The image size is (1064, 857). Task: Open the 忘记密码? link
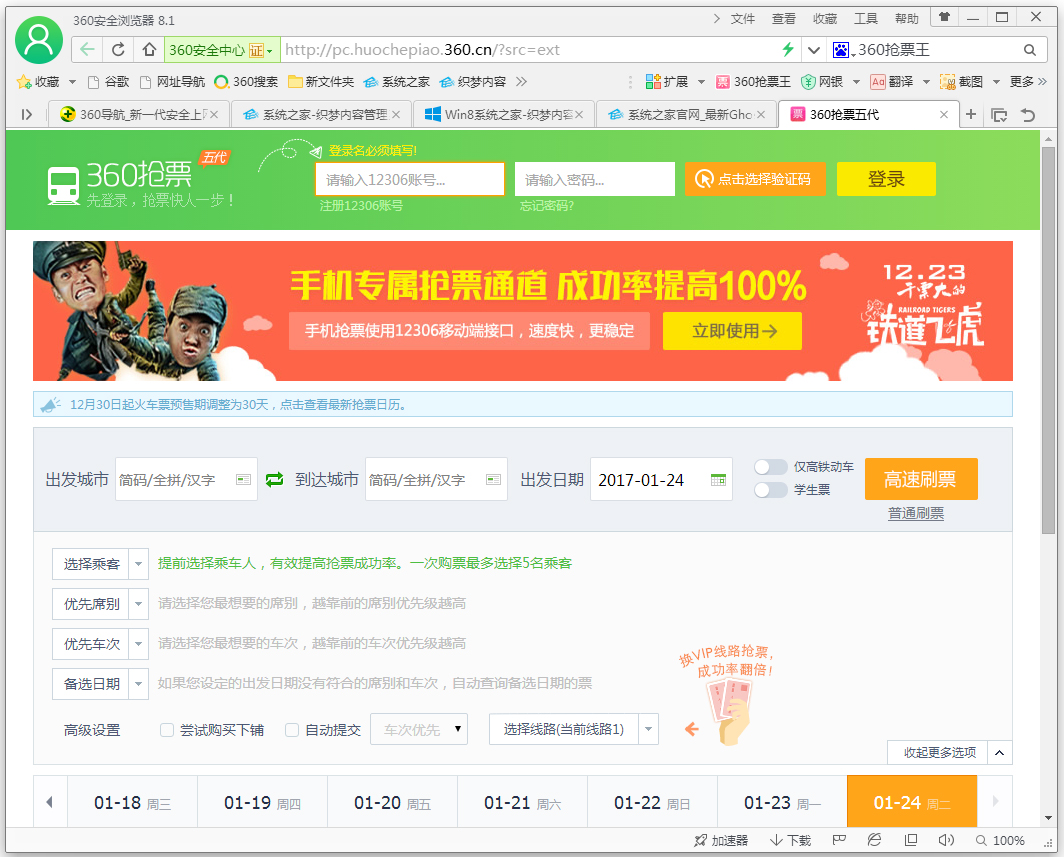click(547, 206)
